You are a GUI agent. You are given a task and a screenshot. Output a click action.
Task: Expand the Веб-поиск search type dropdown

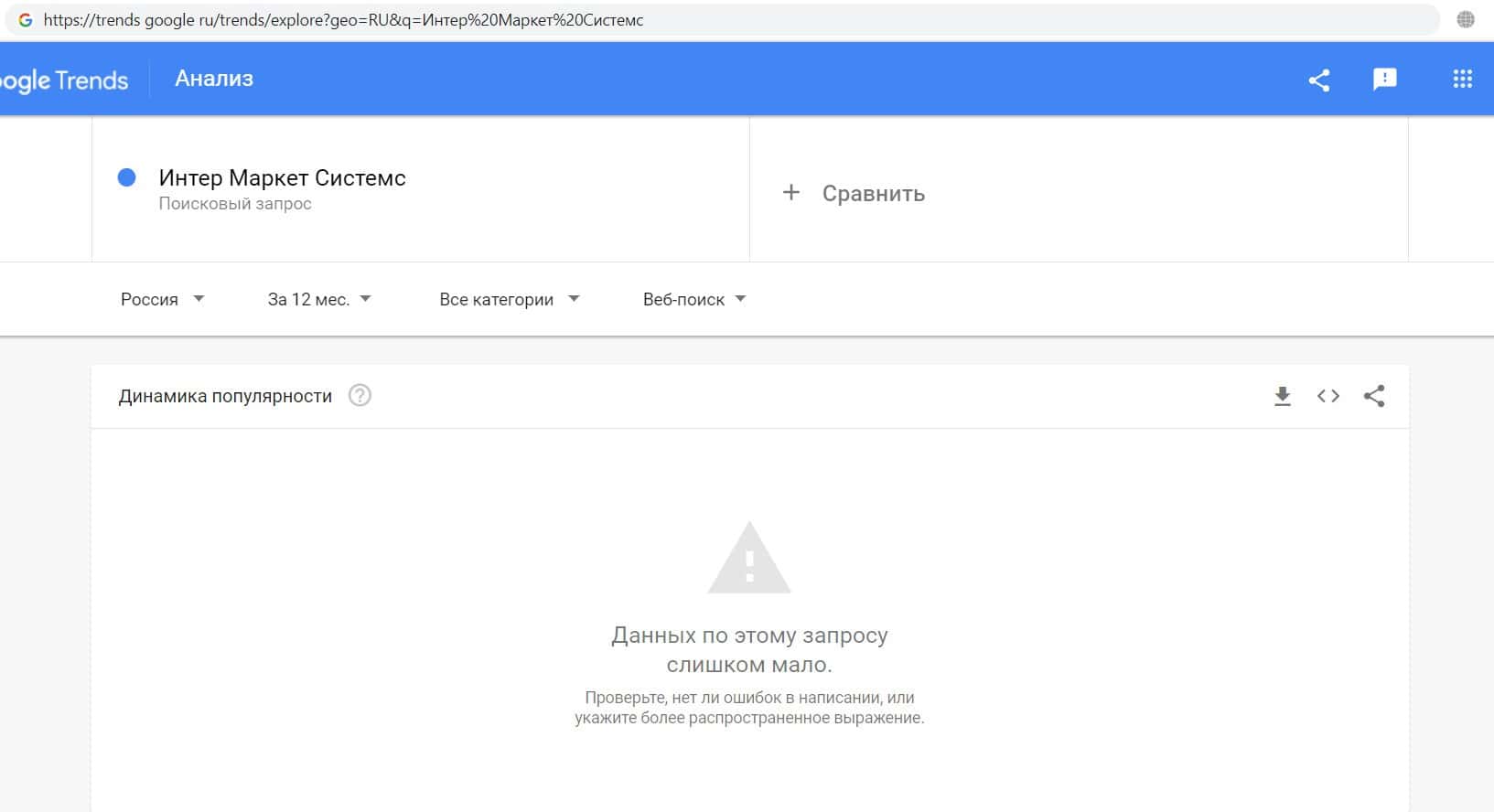[x=694, y=299]
